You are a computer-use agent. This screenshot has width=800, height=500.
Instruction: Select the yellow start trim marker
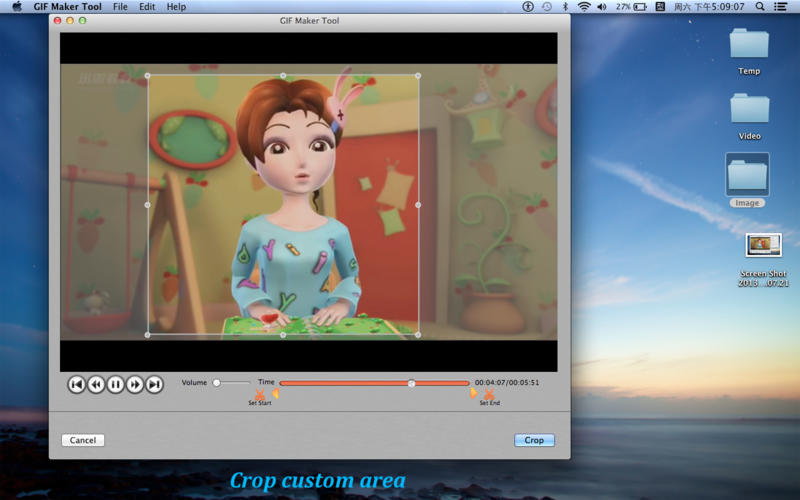pyautogui.click(x=276, y=393)
